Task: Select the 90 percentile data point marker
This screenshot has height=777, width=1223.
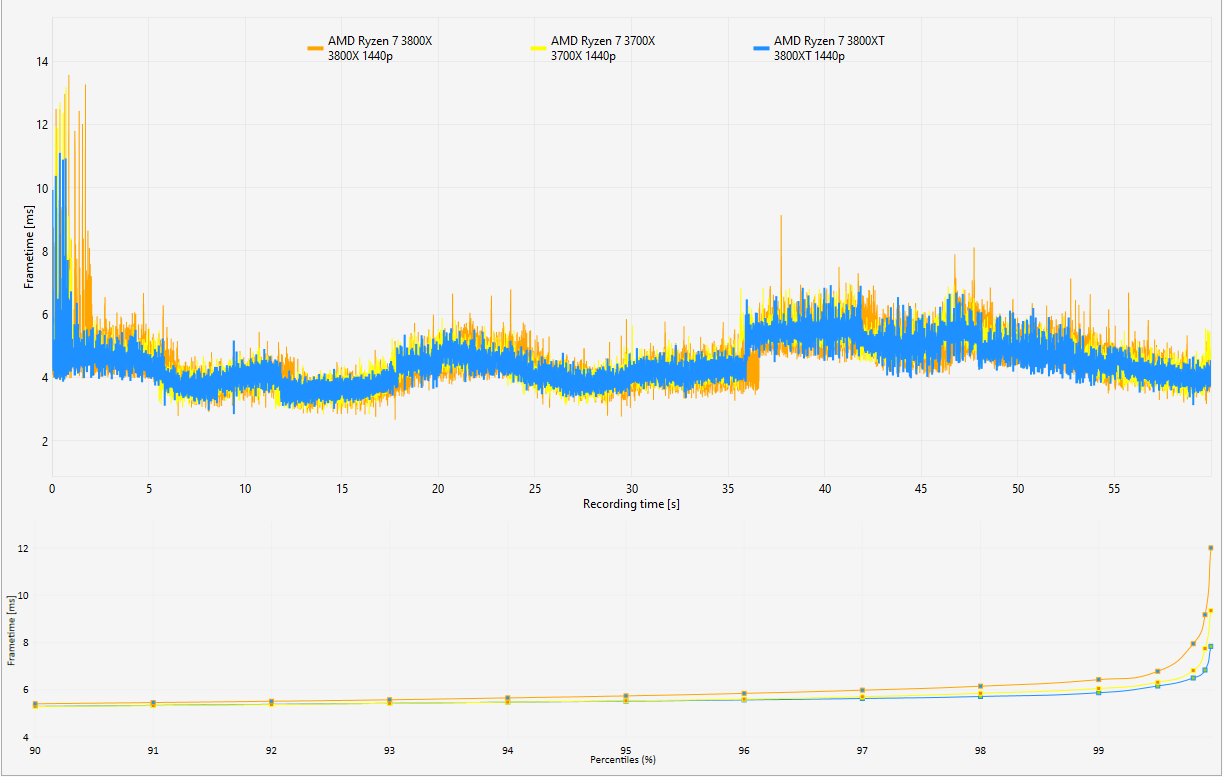Action: point(35,704)
